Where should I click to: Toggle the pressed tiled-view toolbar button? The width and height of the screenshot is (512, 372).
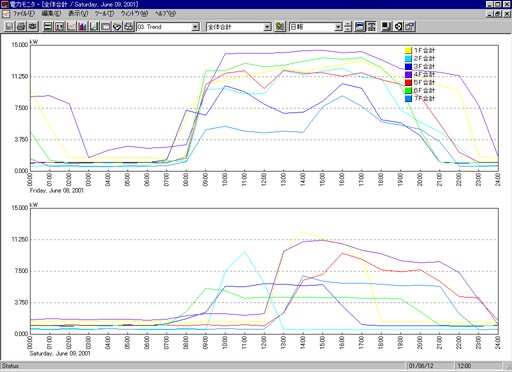pyautogui.click(x=371, y=27)
